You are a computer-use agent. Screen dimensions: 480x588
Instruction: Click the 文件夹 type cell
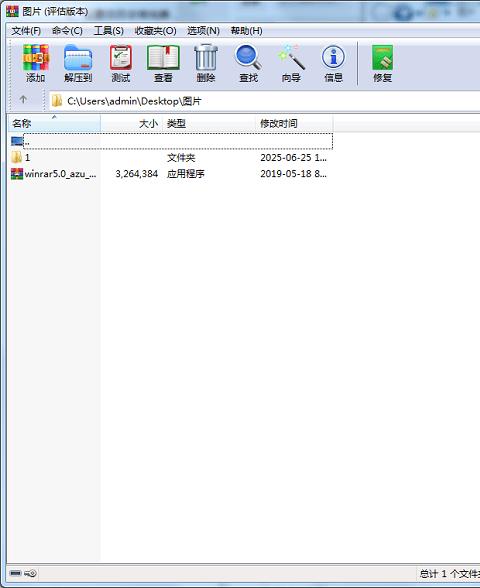click(181, 158)
